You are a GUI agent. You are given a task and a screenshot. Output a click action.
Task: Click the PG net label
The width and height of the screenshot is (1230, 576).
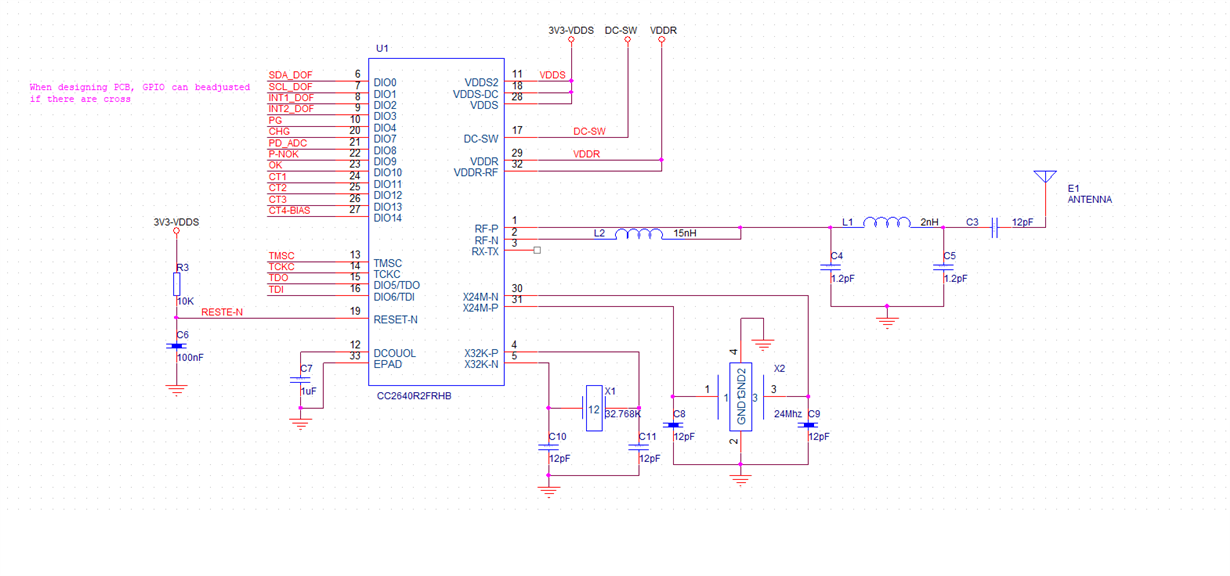pyautogui.click(x=275, y=120)
